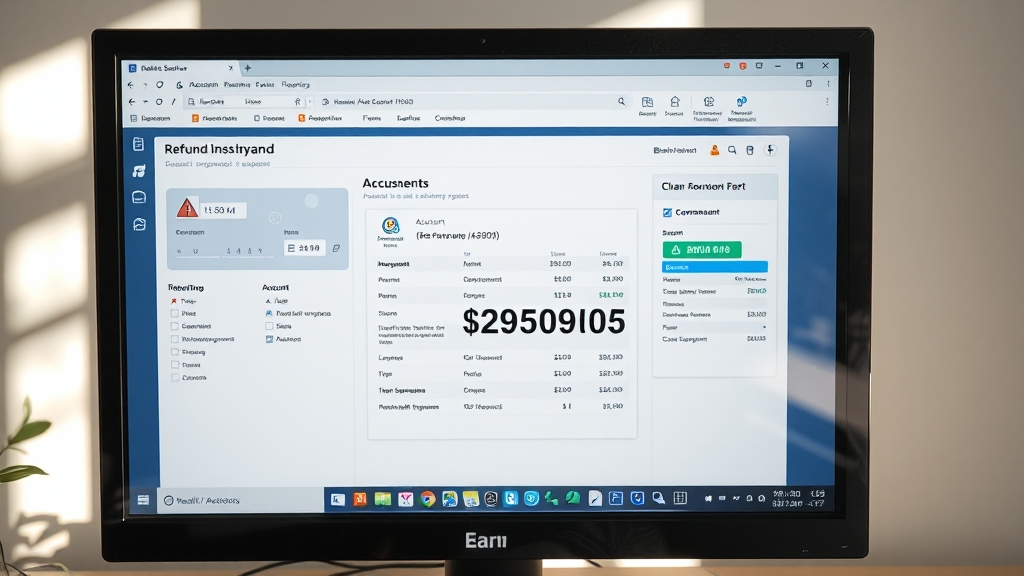
Task: Tick the last checkbox in left filter list
Action: 174,378
